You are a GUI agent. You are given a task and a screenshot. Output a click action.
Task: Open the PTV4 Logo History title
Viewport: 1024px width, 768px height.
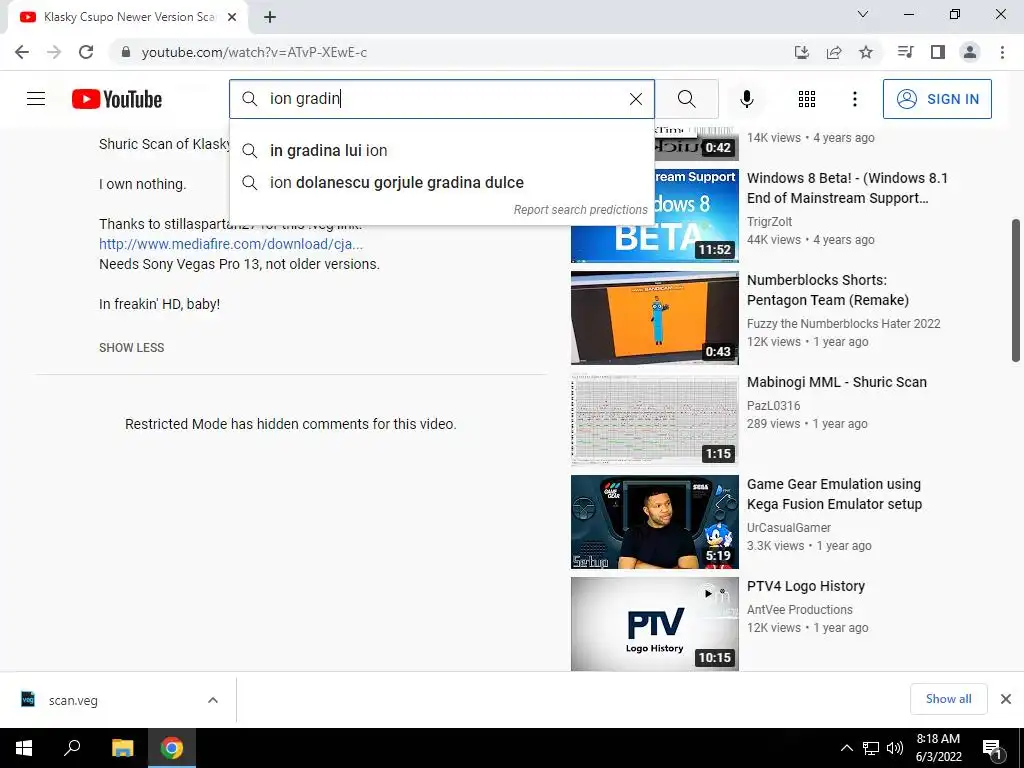(x=806, y=586)
